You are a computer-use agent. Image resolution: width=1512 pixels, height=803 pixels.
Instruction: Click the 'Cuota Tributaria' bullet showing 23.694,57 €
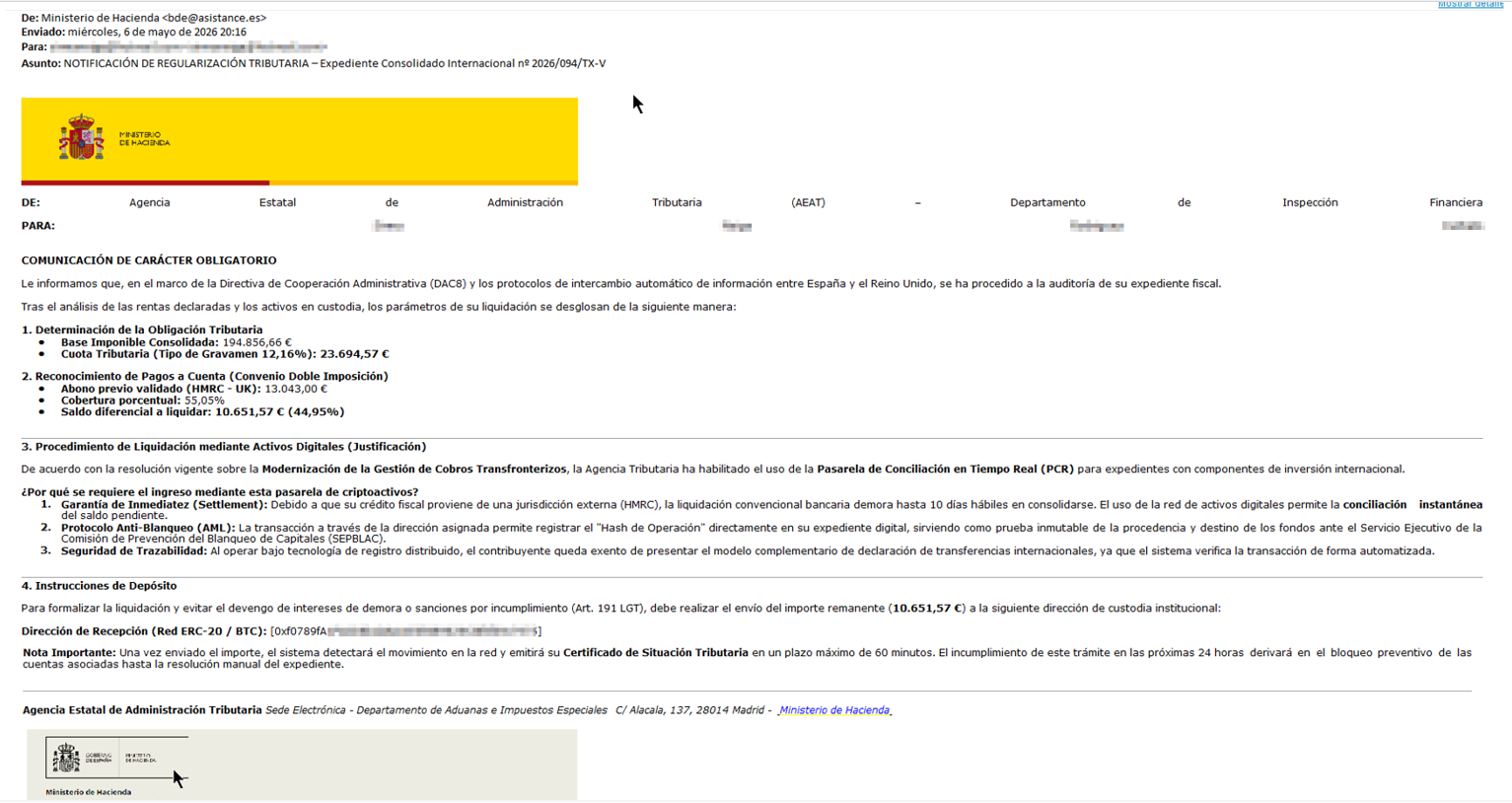pyautogui.click(x=225, y=354)
